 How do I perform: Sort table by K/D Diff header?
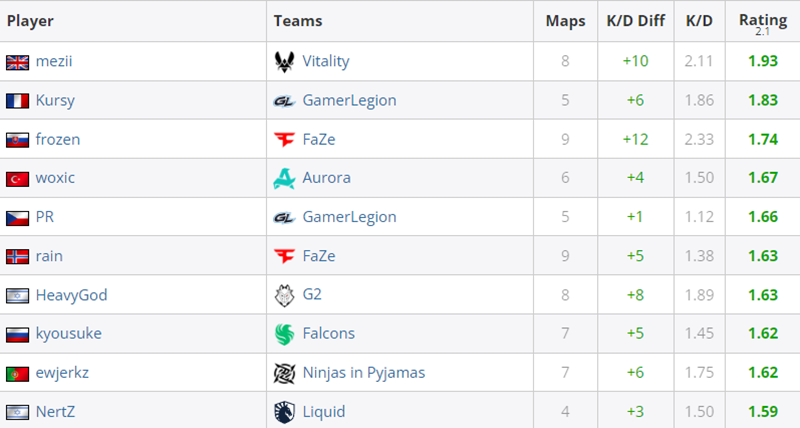pos(635,21)
